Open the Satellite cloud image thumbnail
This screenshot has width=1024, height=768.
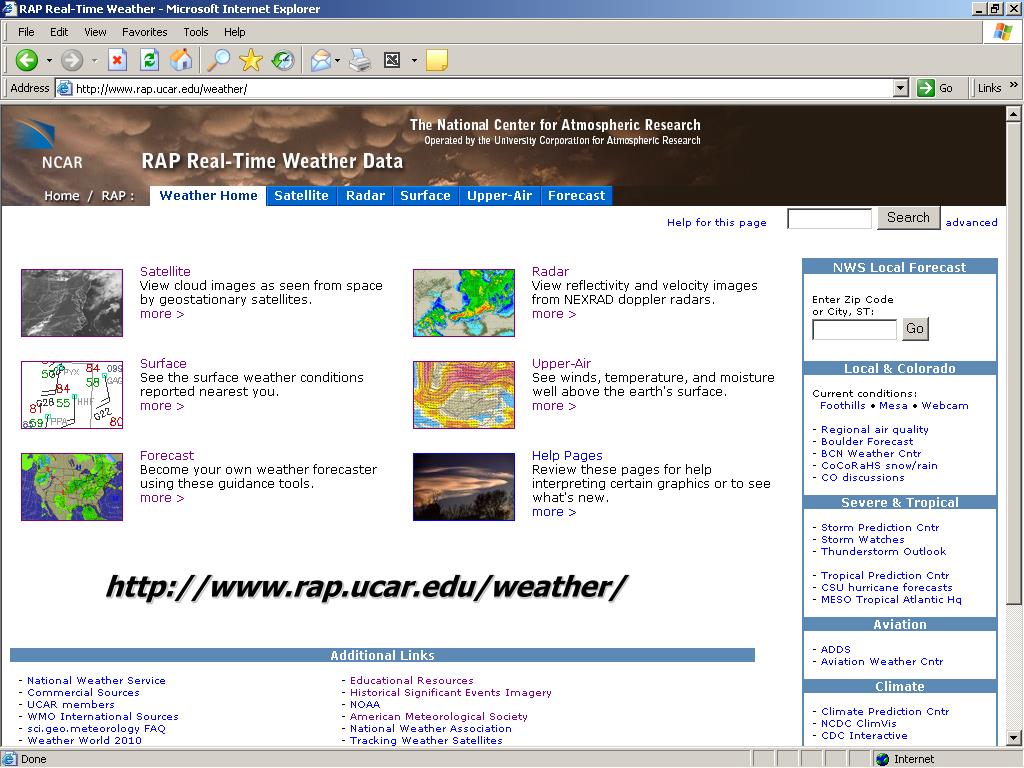click(72, 303)
